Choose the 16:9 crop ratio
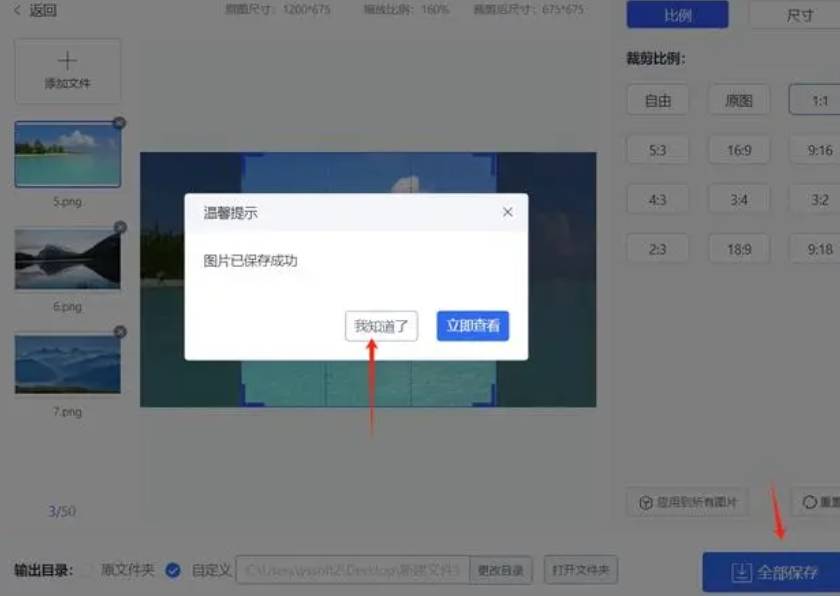 (x=739, y=150)
